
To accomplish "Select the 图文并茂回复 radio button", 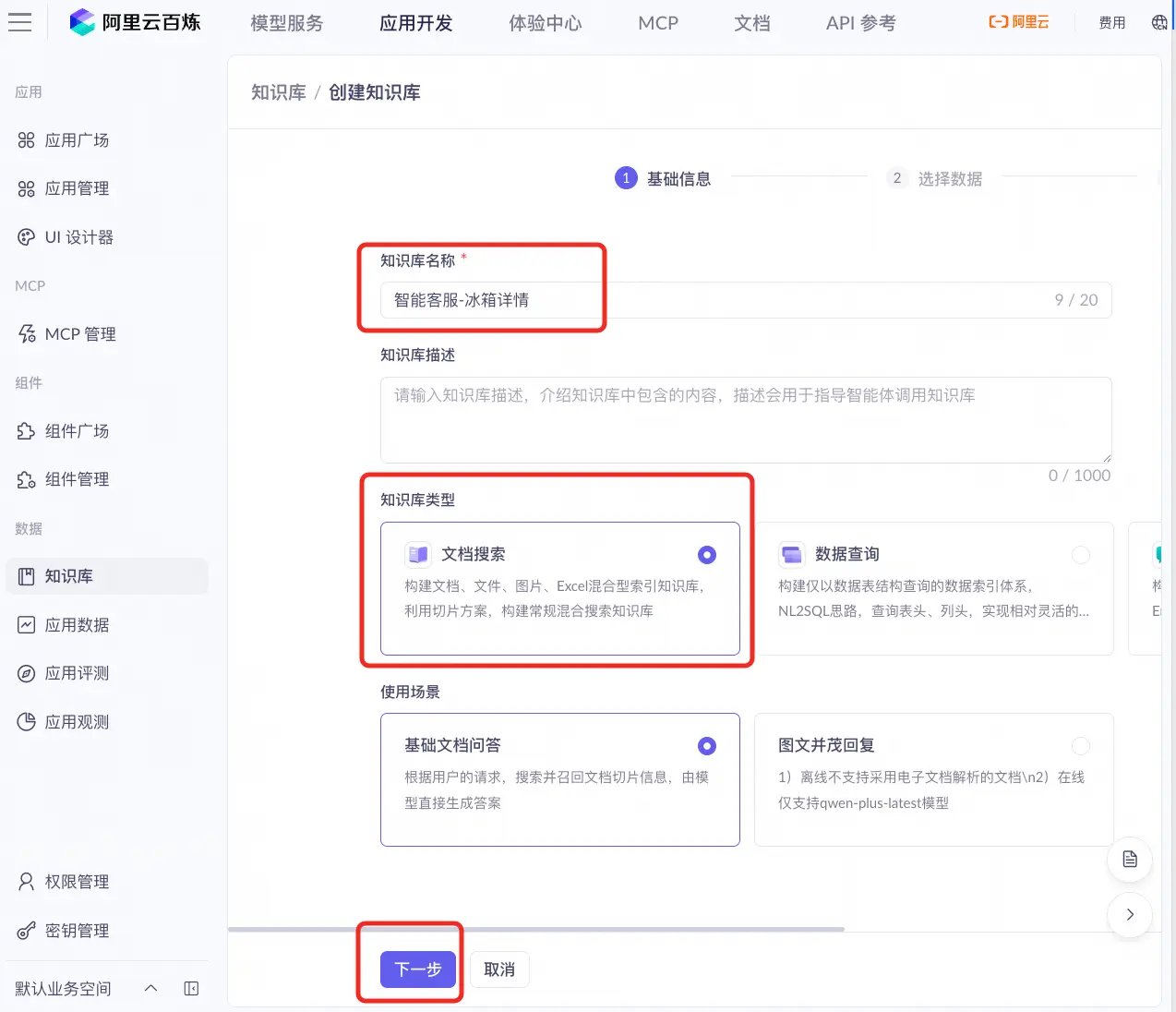I will [x=1081, y=746].
